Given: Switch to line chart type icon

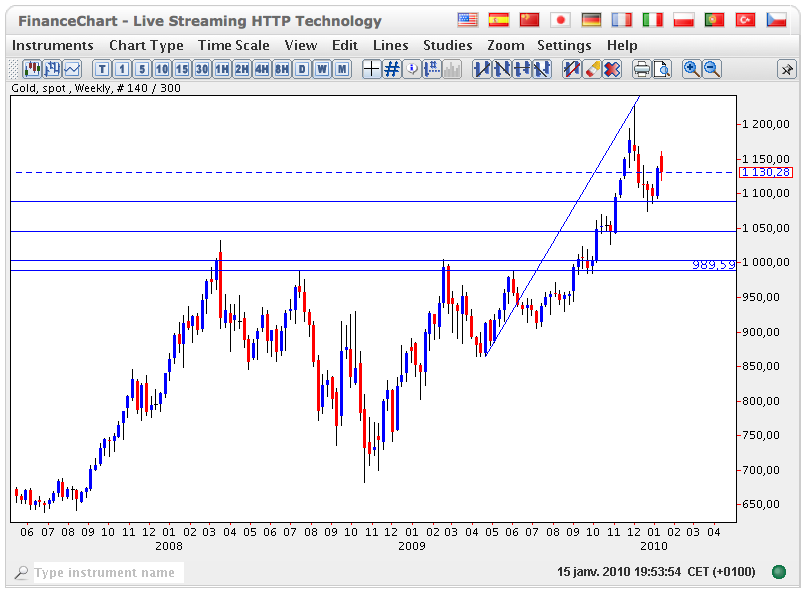Looking at the screenshot, I should pos(74,69).
